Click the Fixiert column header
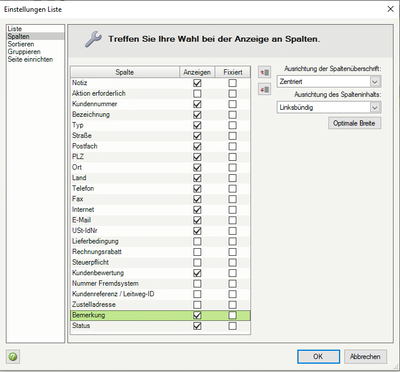 [233, 72]
